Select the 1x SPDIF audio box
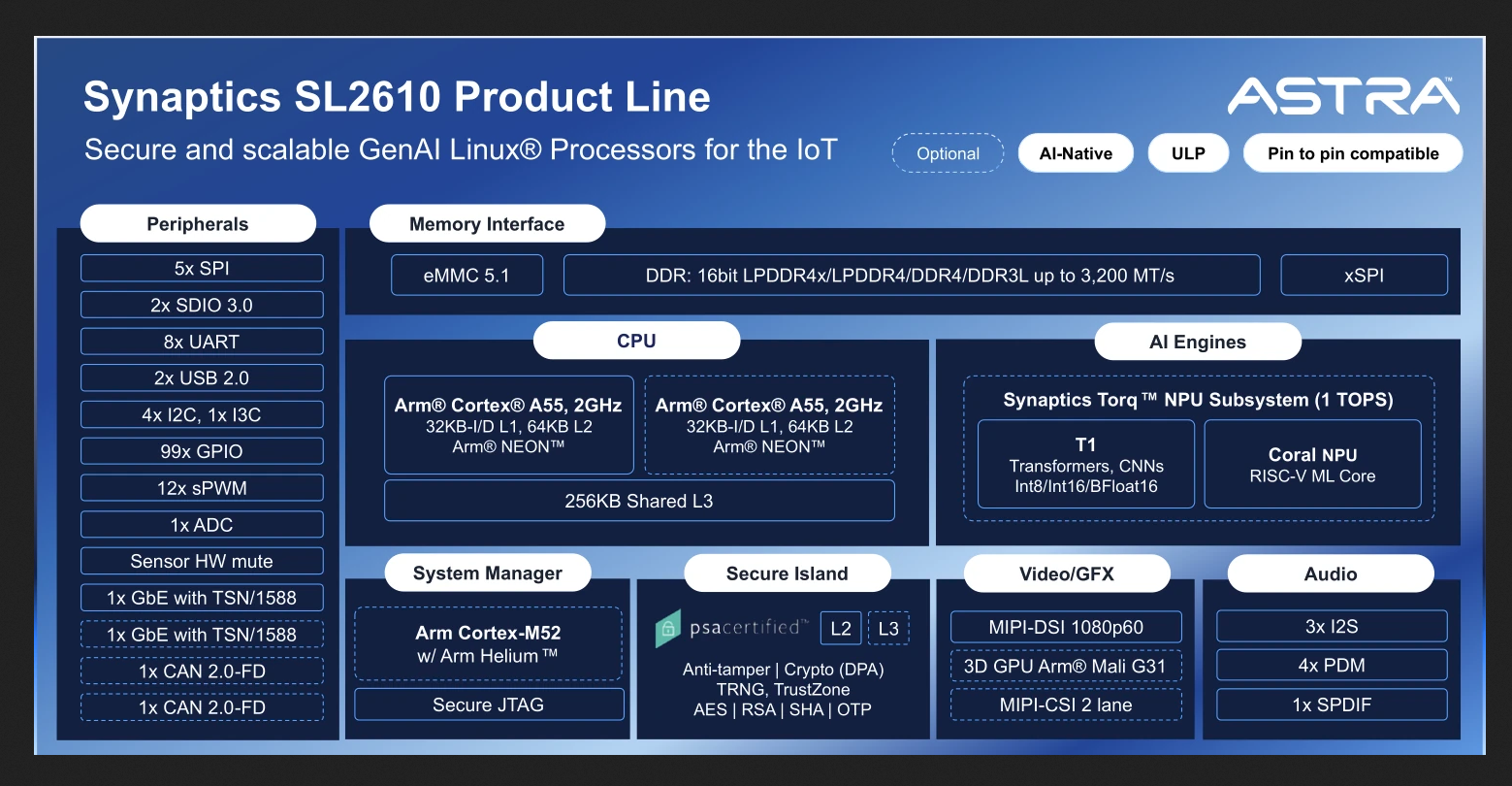Screen dimensions: 1512x786 1332,704
